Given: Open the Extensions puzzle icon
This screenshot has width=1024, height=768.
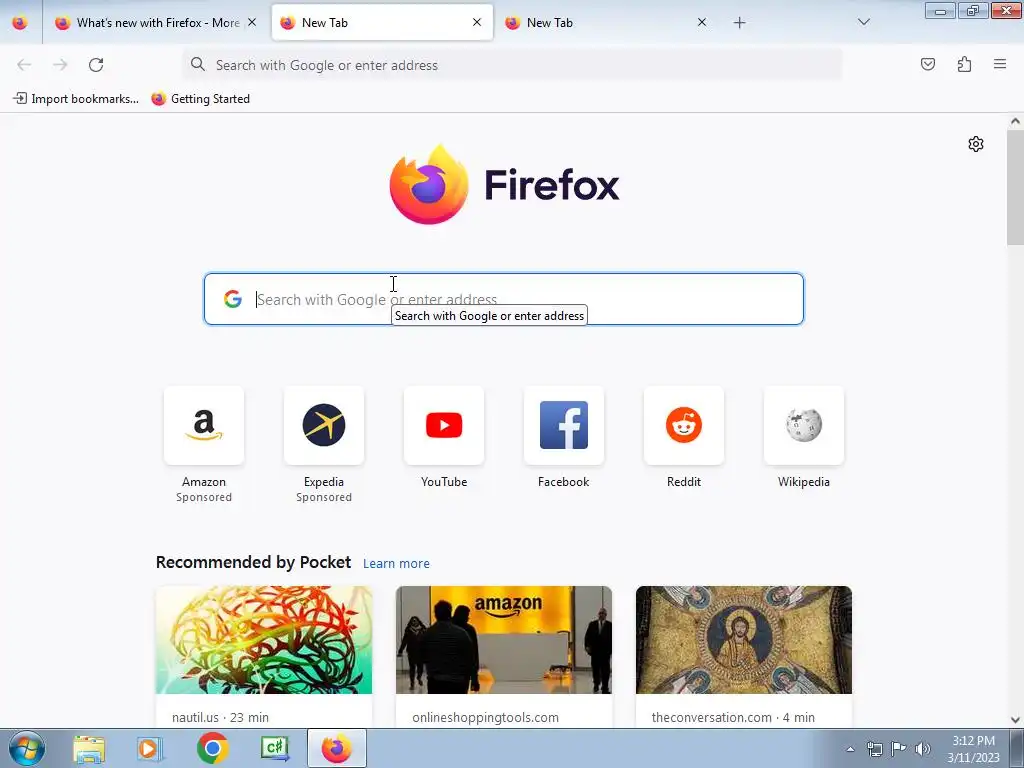Looking at the screenshot, I should point(964,64).
